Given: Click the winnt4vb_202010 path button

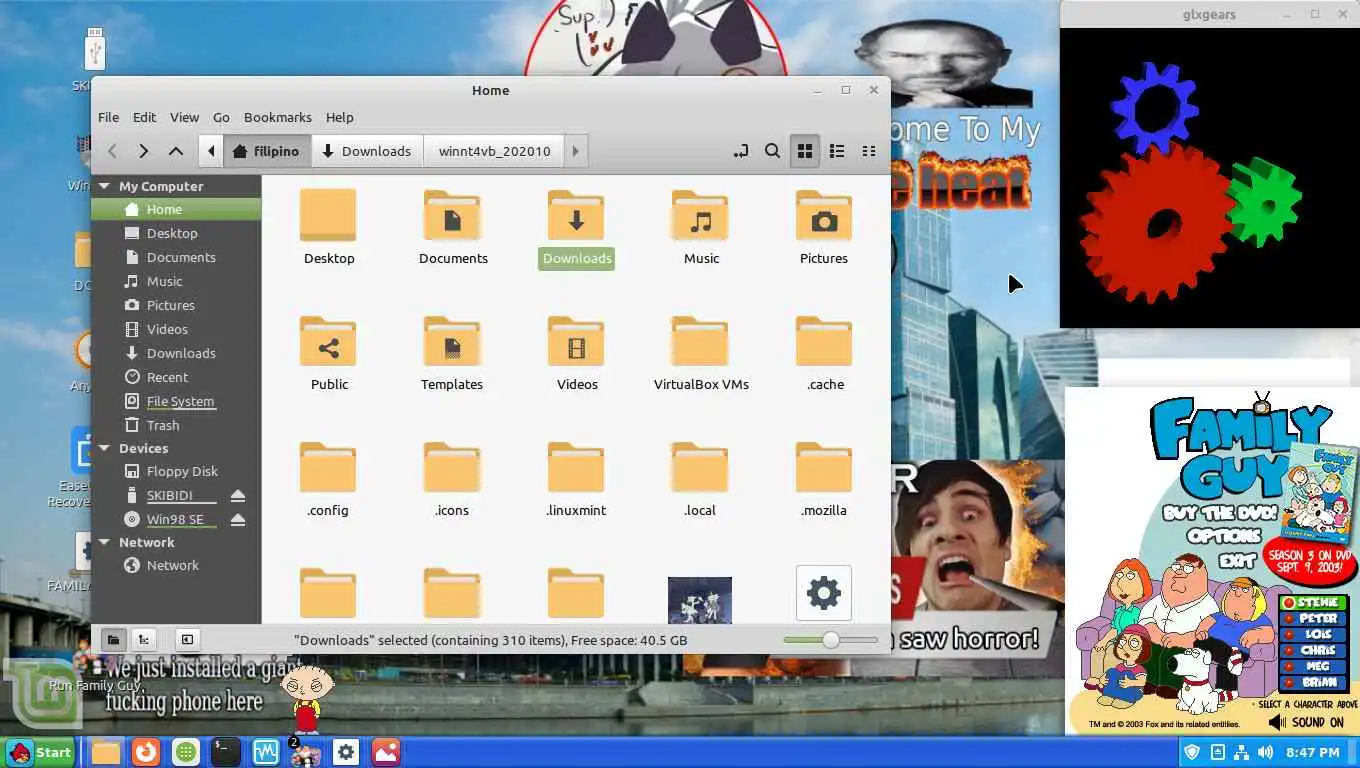Looking at the screenshot, I should (494, 151).
